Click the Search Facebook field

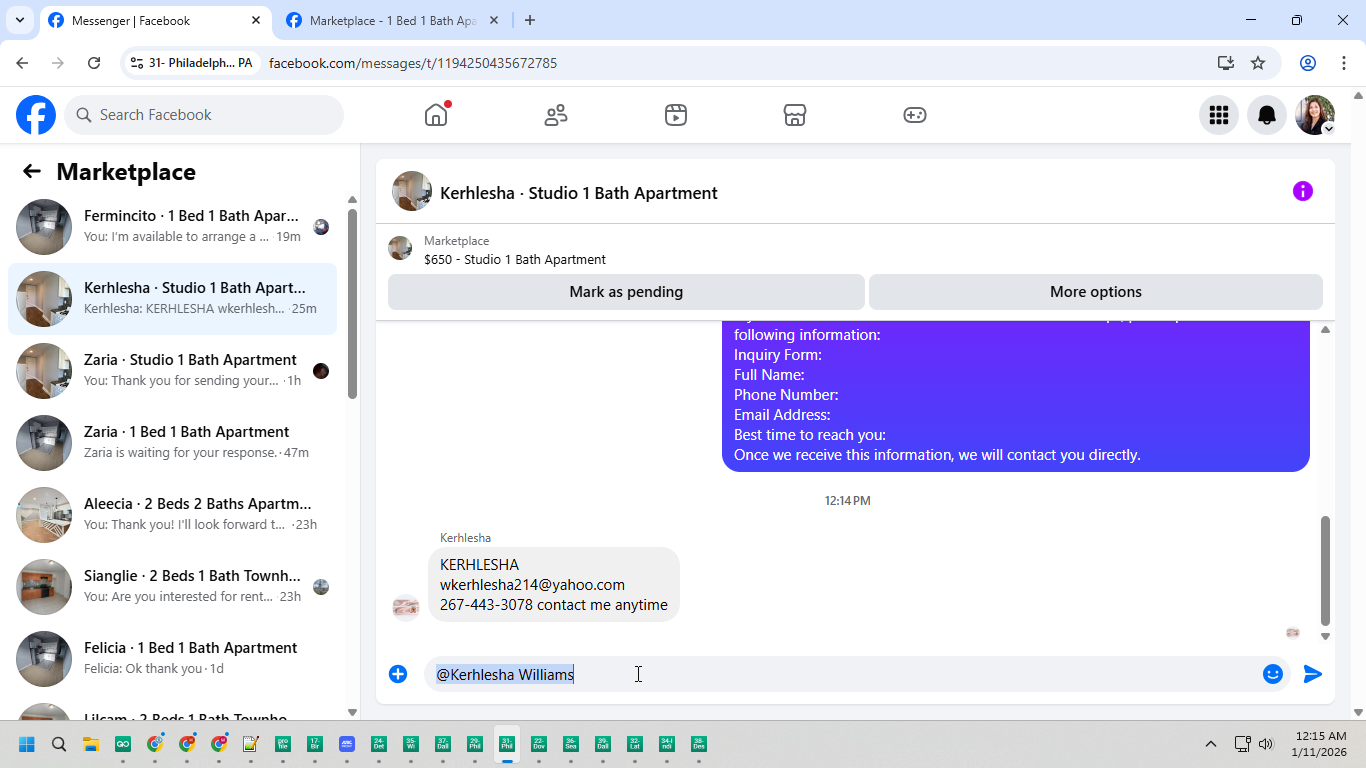204,115
